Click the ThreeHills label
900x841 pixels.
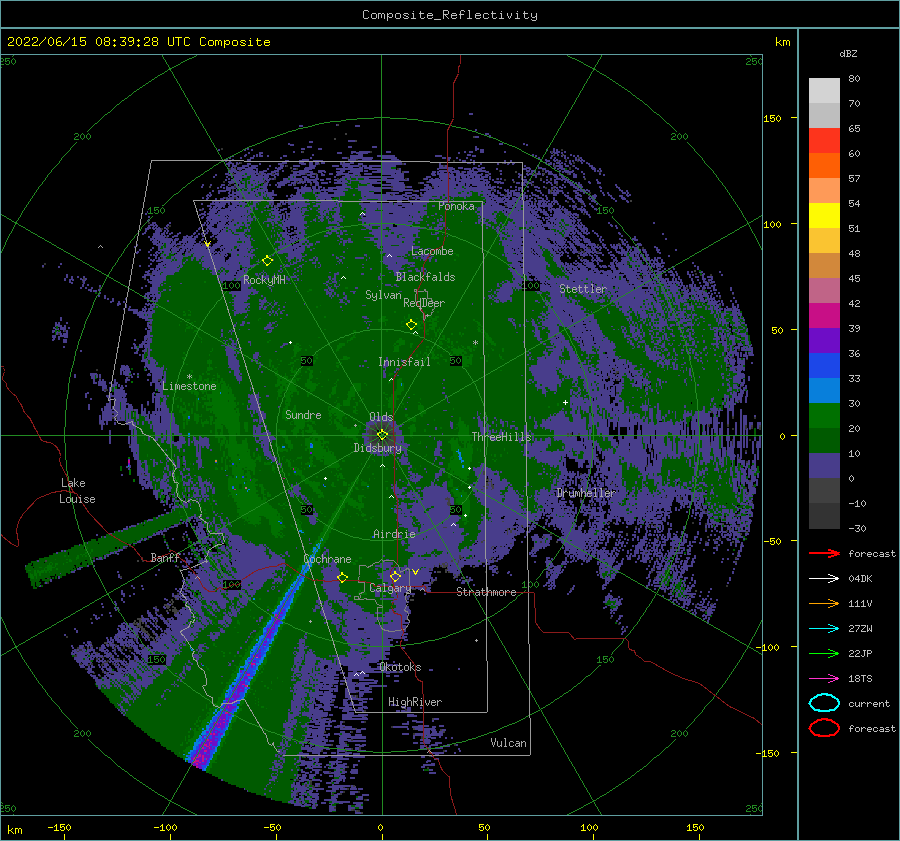pyautogui.click(x=502, y=437)
